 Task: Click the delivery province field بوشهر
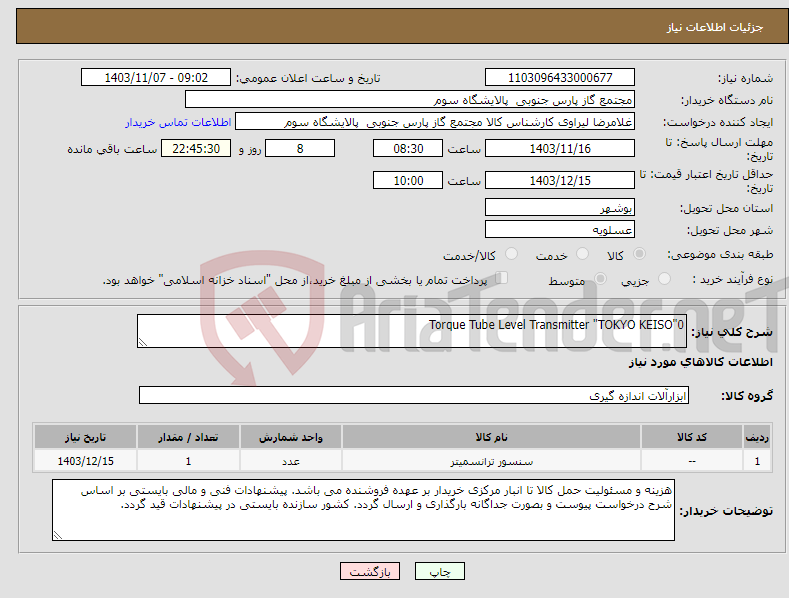(x=560, y=207)
